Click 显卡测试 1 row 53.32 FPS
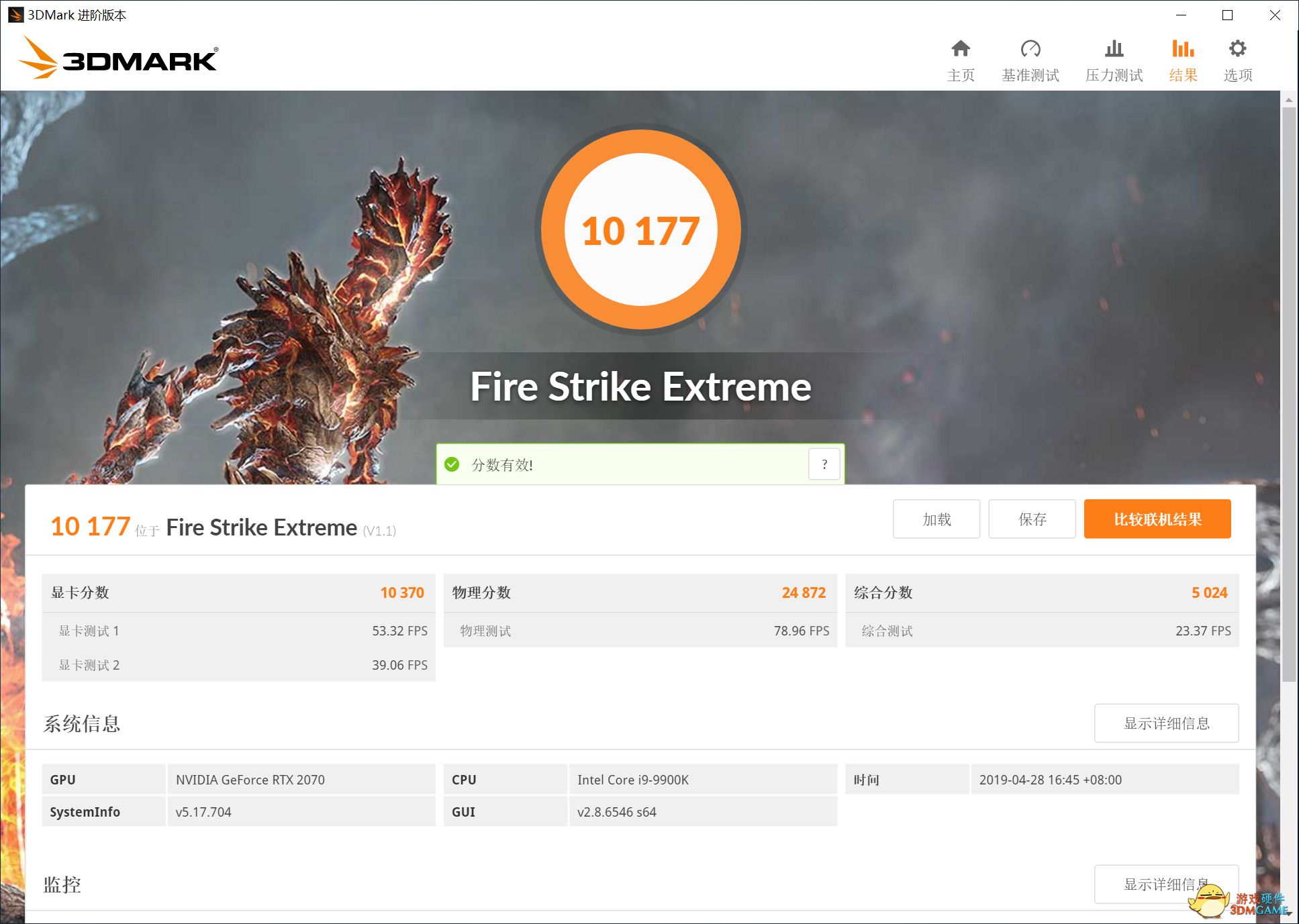Screen dimensions: 1299x924 pyautogui.click(x=238, y=631)
